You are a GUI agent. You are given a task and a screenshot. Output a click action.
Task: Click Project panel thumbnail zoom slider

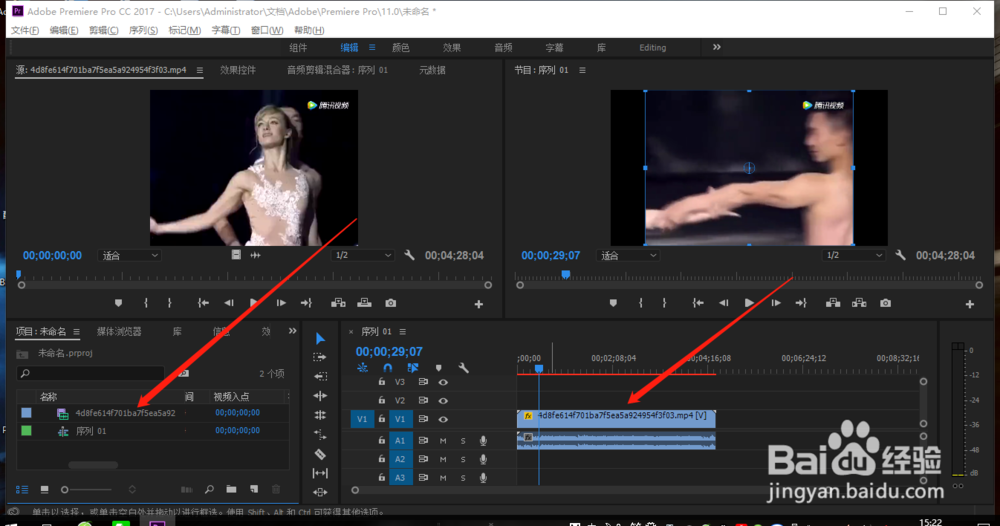coord(87,490)
